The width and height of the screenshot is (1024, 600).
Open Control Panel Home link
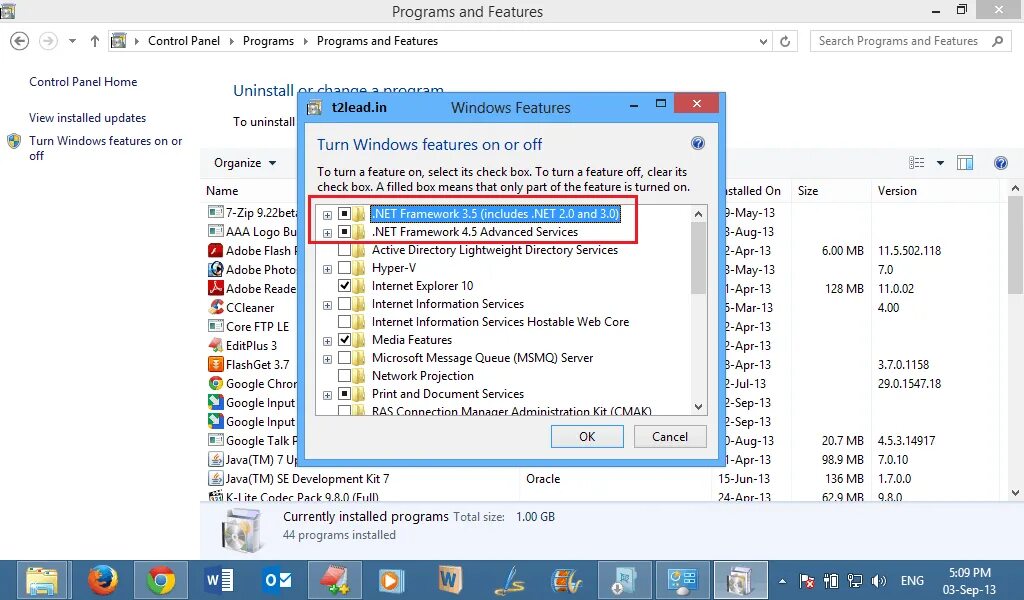[x=83, y=82]
